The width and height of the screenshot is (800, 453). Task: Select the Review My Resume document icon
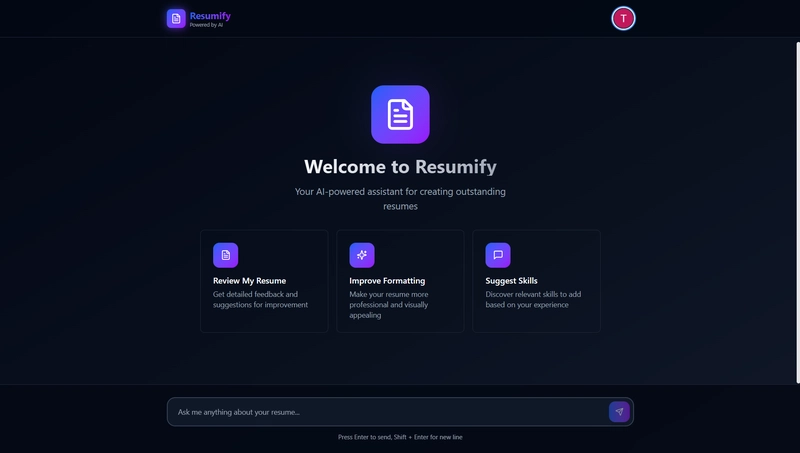pos(225,255)
